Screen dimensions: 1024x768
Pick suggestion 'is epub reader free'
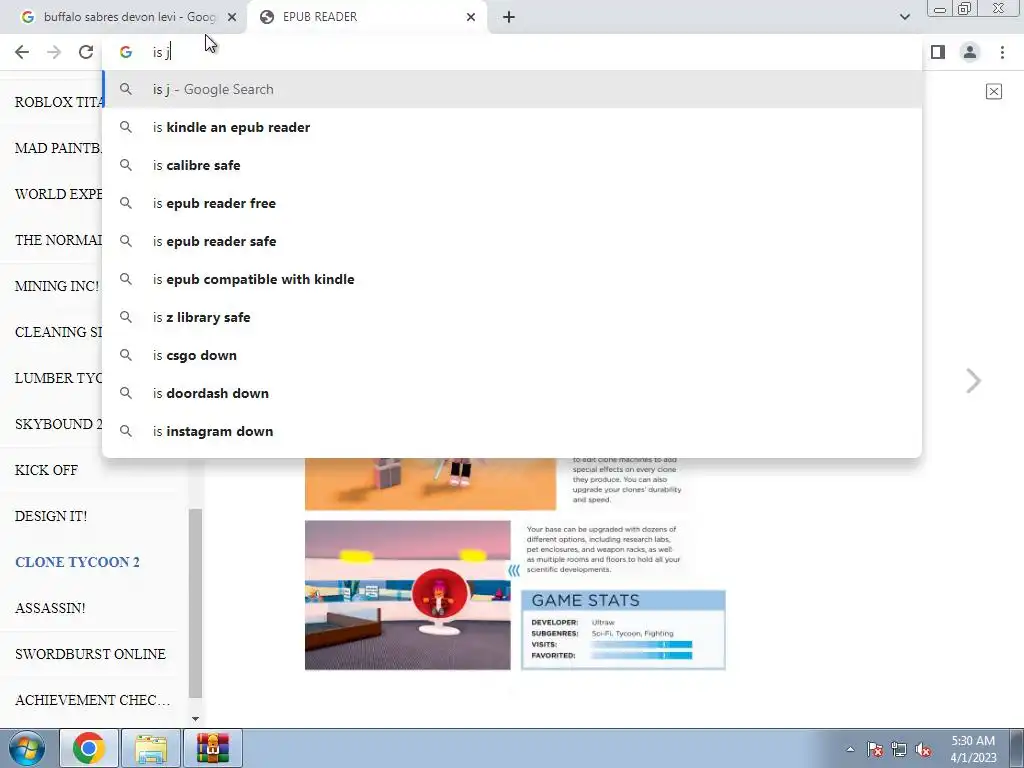tap(512, 203)
